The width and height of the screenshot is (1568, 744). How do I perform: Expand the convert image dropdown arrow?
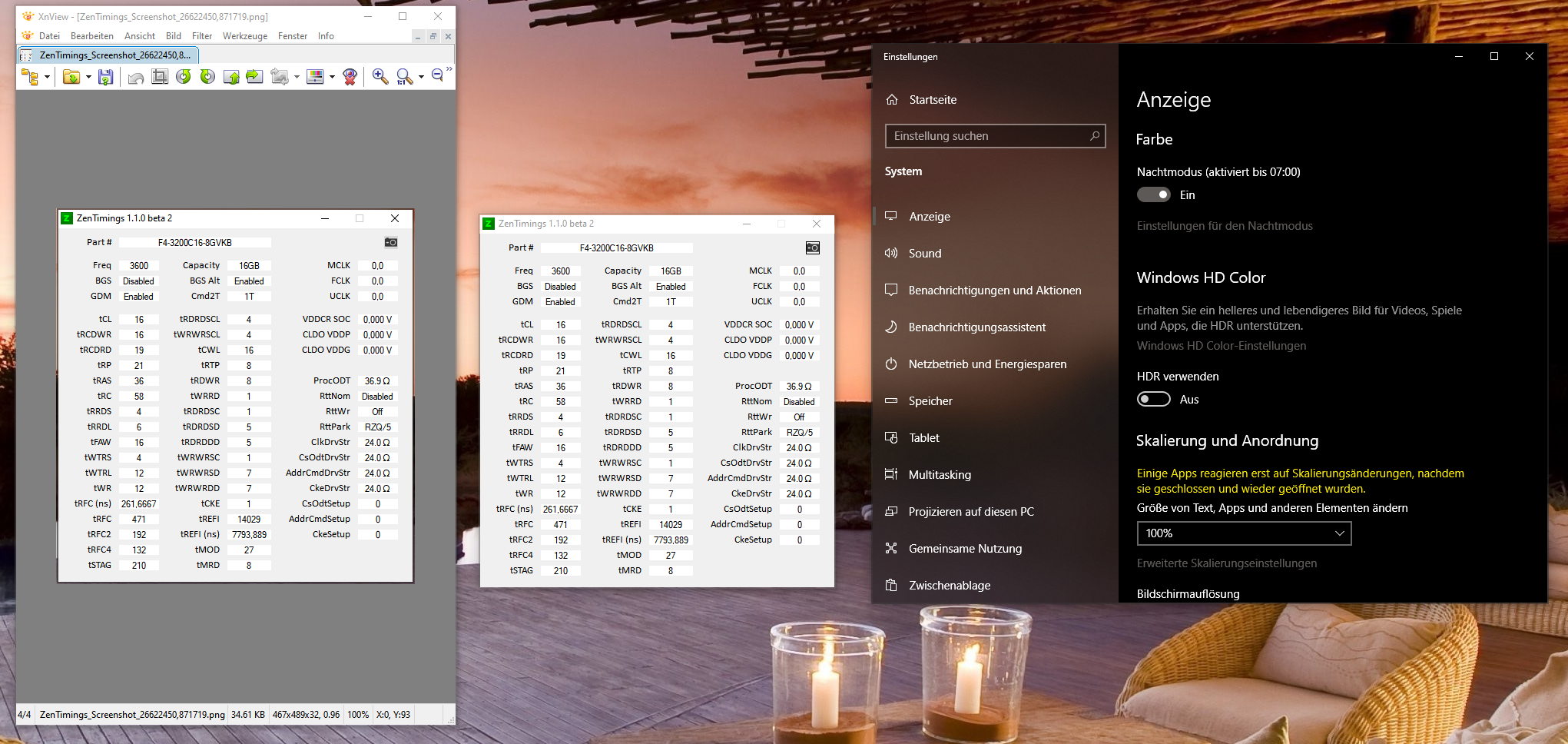(297, 77)
